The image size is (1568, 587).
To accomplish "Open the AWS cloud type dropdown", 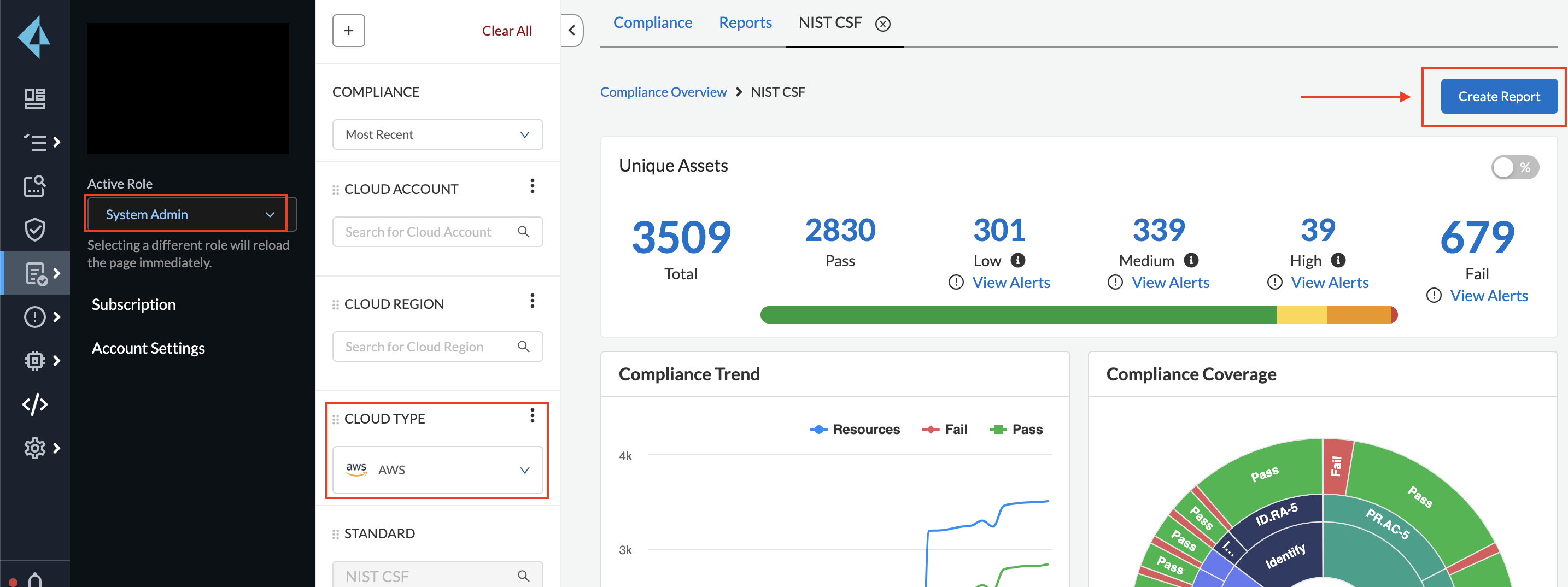I will 437,469.
